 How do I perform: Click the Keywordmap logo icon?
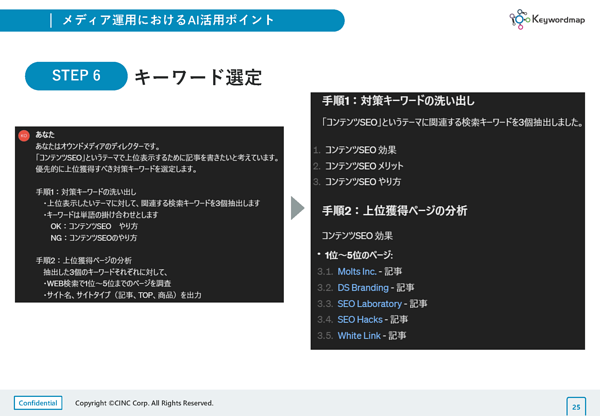coord(519,19)
